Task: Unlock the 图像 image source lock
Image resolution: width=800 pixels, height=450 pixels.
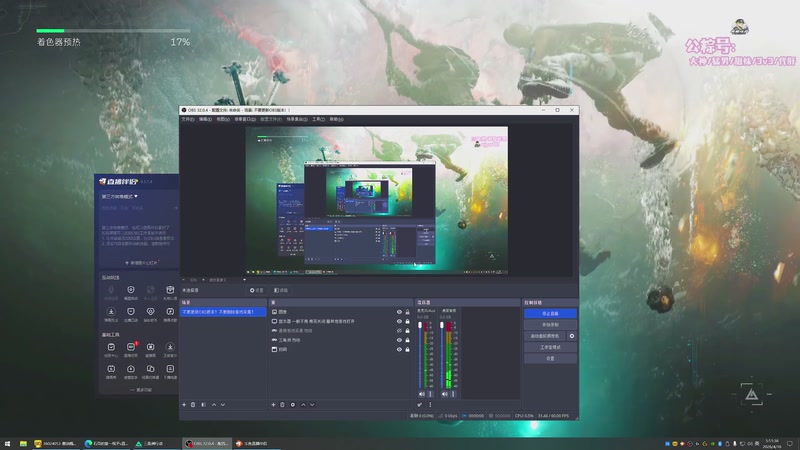Action: tap(407, 312)
